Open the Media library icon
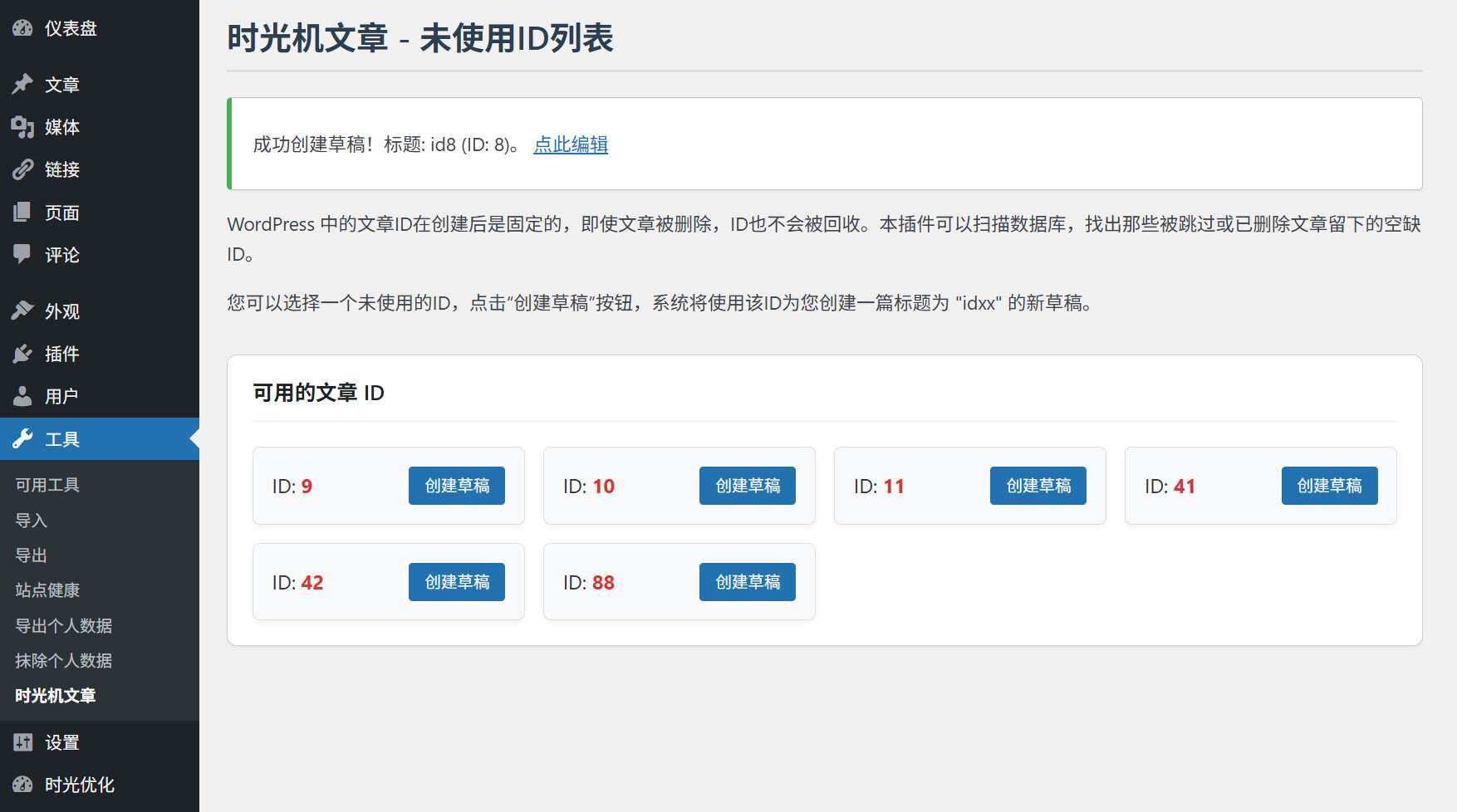 (x=22, y=127)
